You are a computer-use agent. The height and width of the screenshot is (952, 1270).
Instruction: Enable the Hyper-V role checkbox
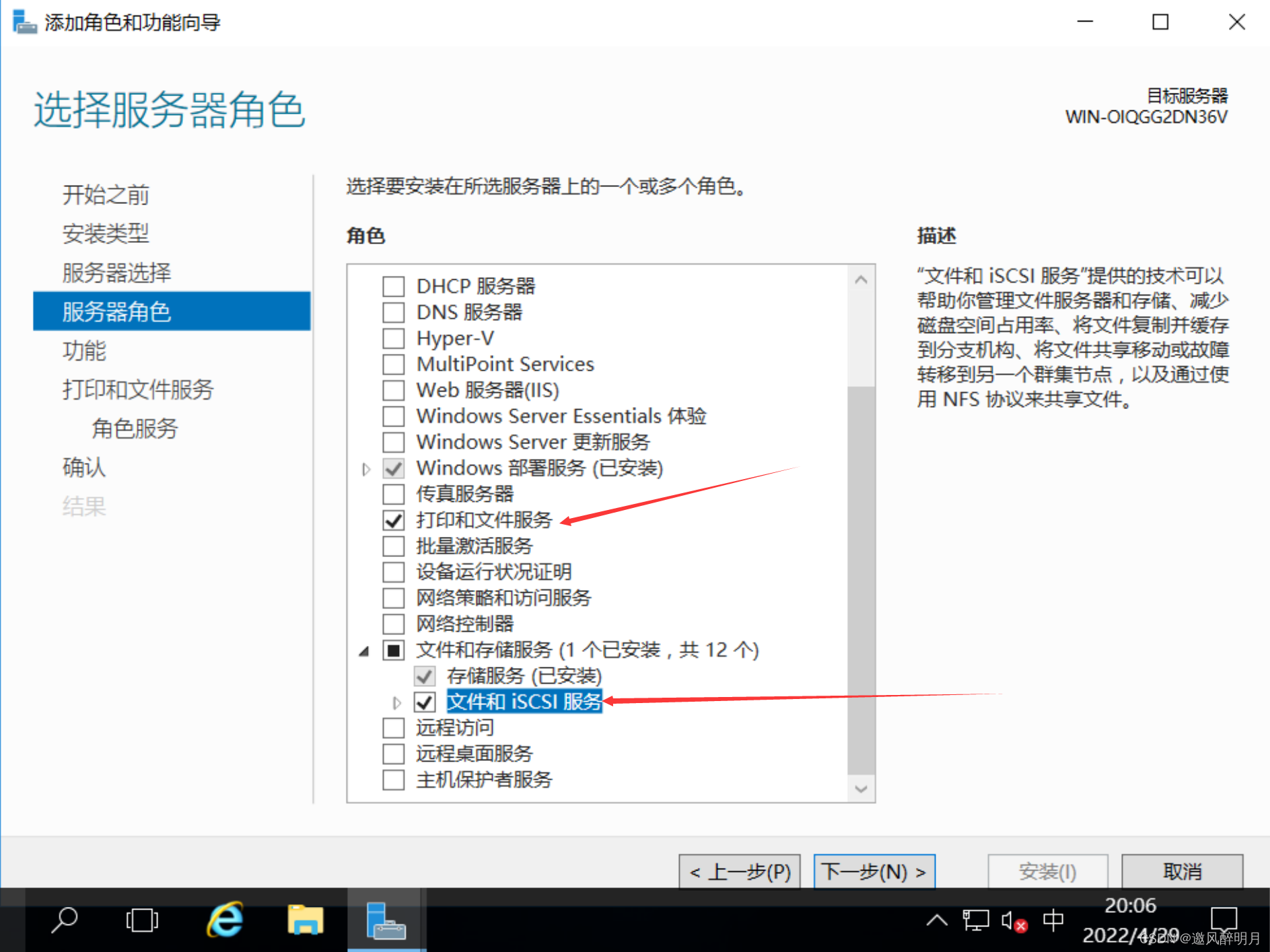click(394, 338)
